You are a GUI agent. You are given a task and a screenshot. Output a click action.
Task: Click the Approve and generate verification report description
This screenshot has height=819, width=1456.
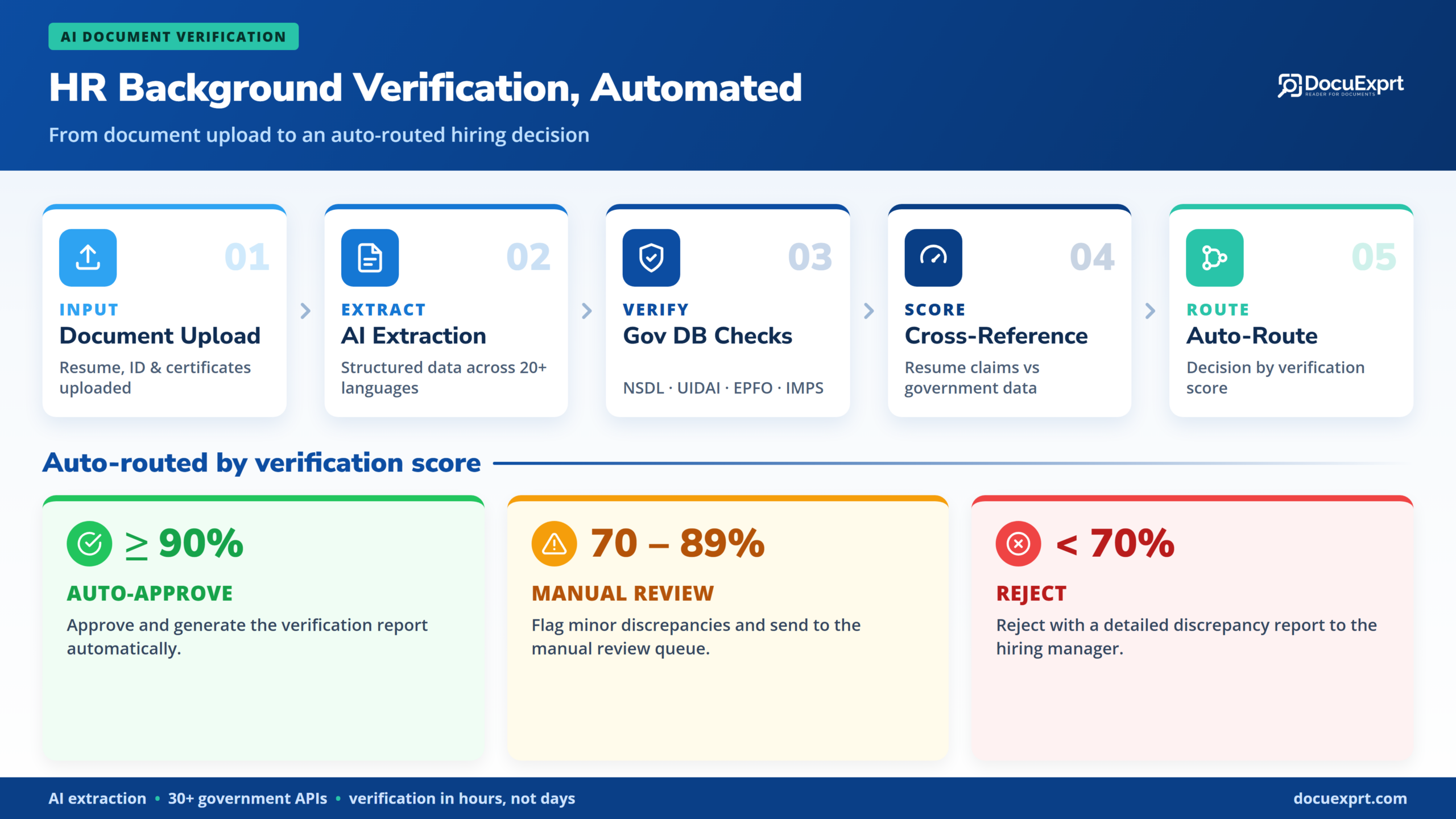[x=247, y=637]
